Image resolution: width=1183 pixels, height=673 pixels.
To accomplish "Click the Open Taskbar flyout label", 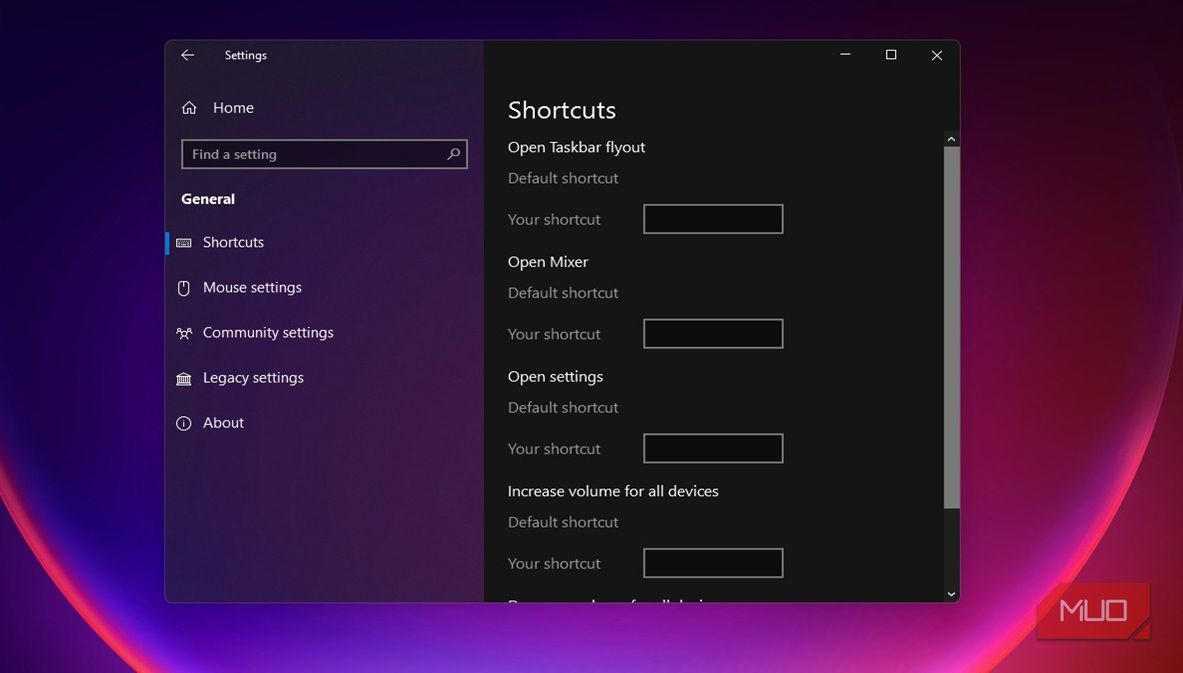I will 576,147.
